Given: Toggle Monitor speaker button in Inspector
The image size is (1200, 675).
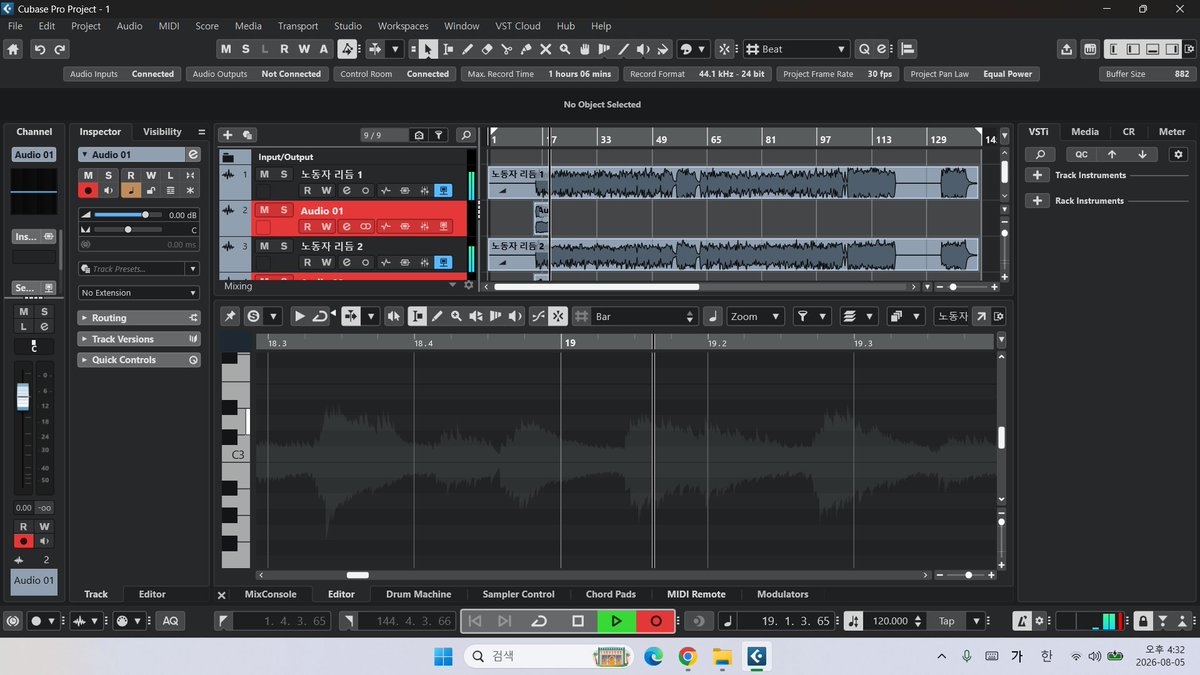Looking at the screenshot, I should pyautogui.click(x=109, y=190).
